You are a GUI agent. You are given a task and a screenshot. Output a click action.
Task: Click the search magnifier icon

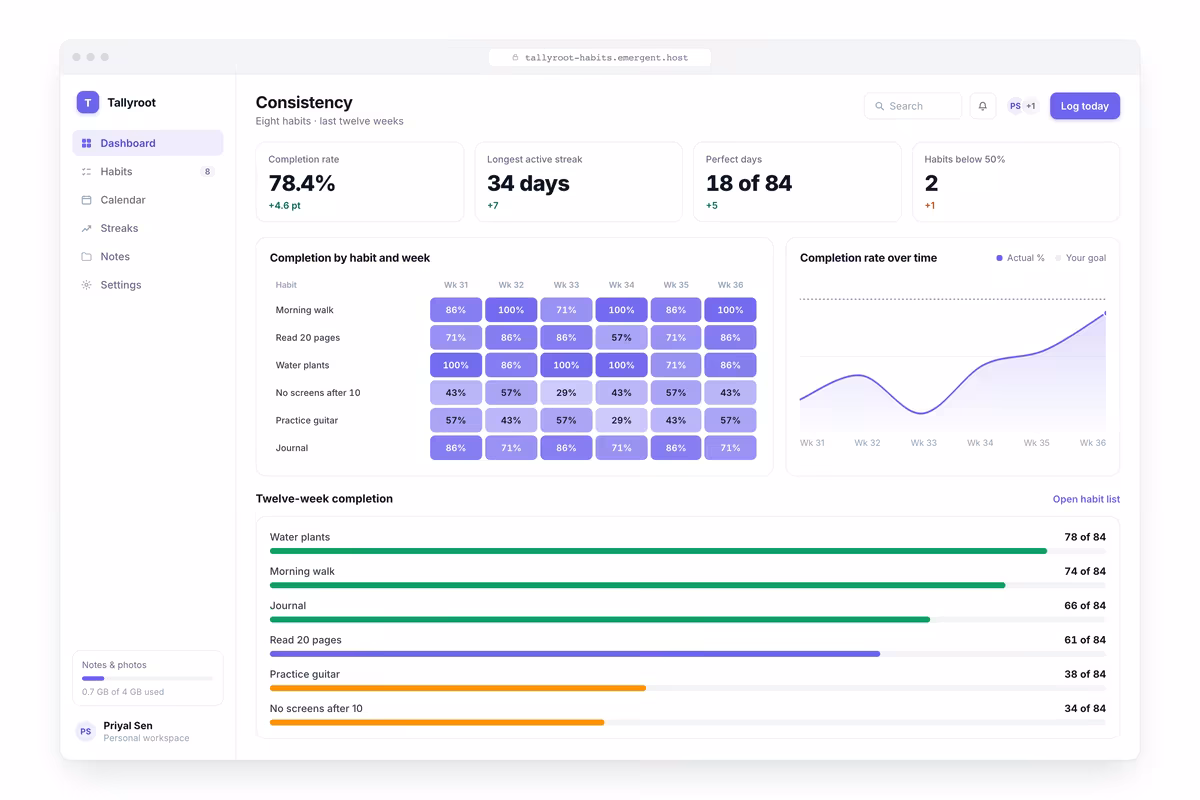pyautogui.click(x=880, y=106)
